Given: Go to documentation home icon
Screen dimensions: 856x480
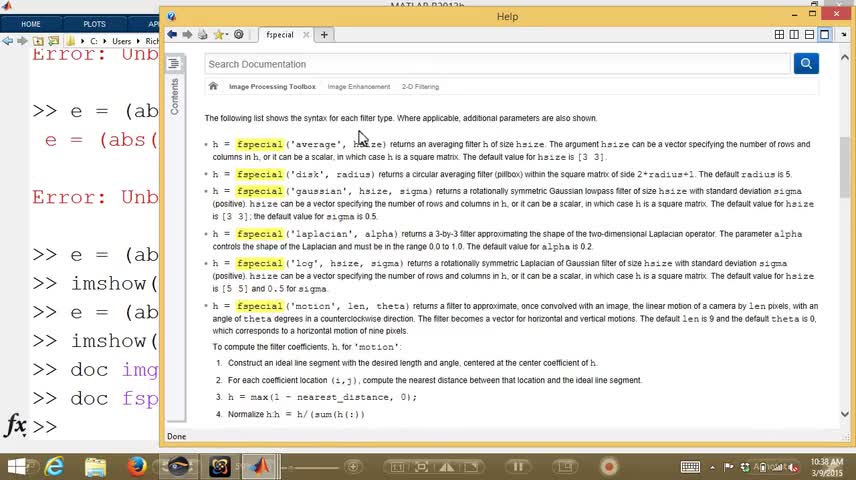Looking at the screenshot, I should tap(213, 86).
